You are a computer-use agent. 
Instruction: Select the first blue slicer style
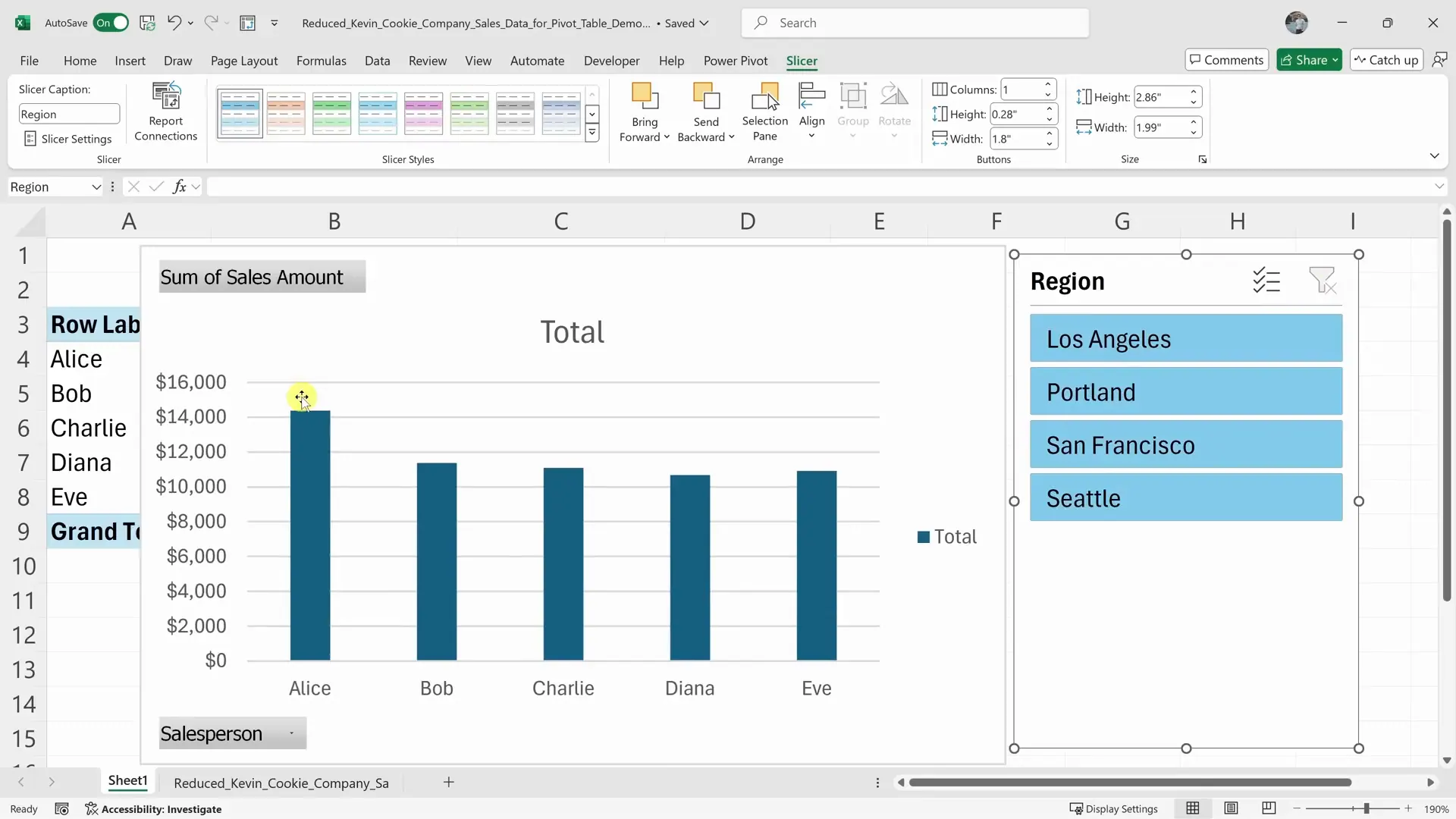point(240,113)
